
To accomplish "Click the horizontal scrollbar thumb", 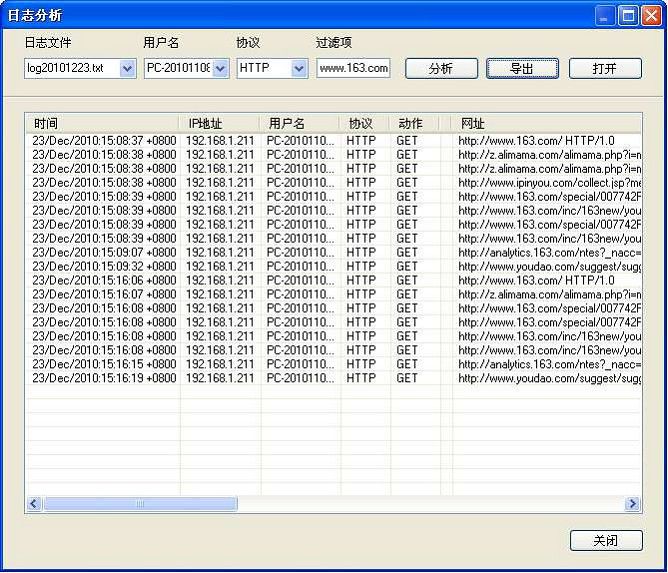I will click(140, 504).
